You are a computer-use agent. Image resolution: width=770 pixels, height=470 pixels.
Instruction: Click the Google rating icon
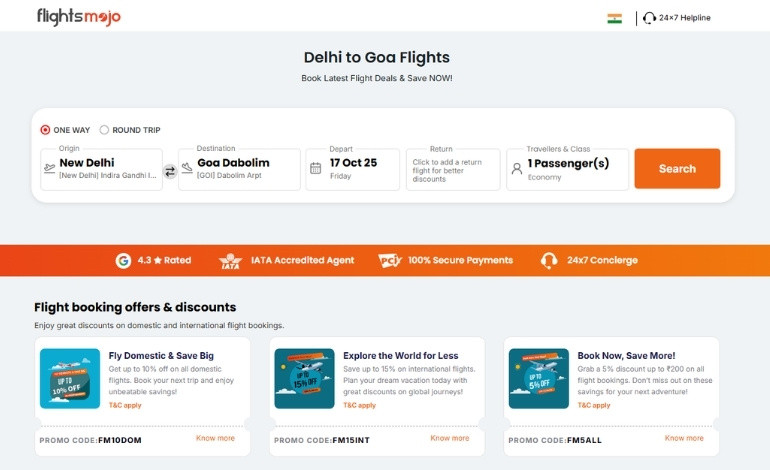[x=123, y=260]
